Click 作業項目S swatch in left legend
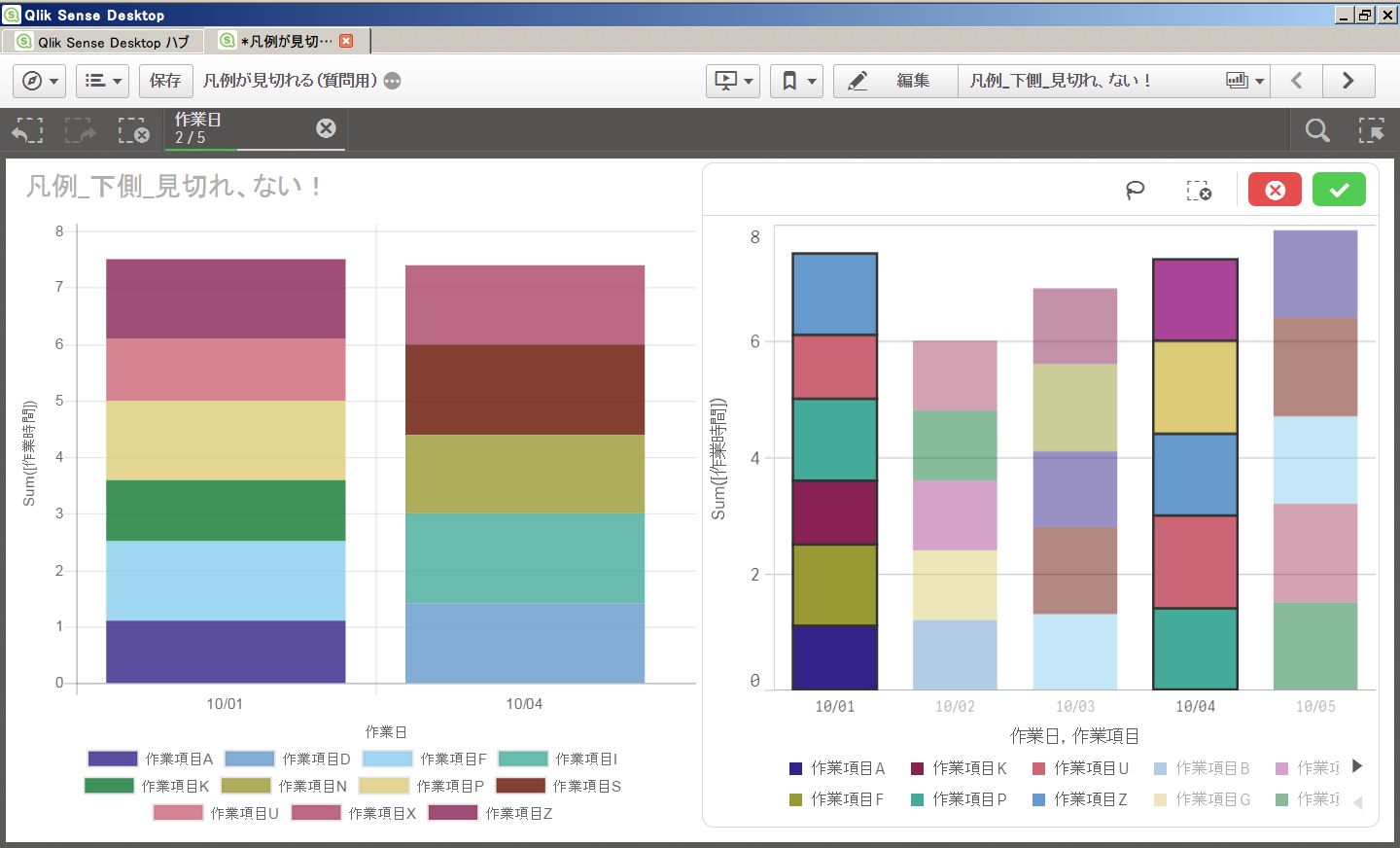Image resolution: width=1400 pixels, height=848 pixels. (x=520, y=786)
